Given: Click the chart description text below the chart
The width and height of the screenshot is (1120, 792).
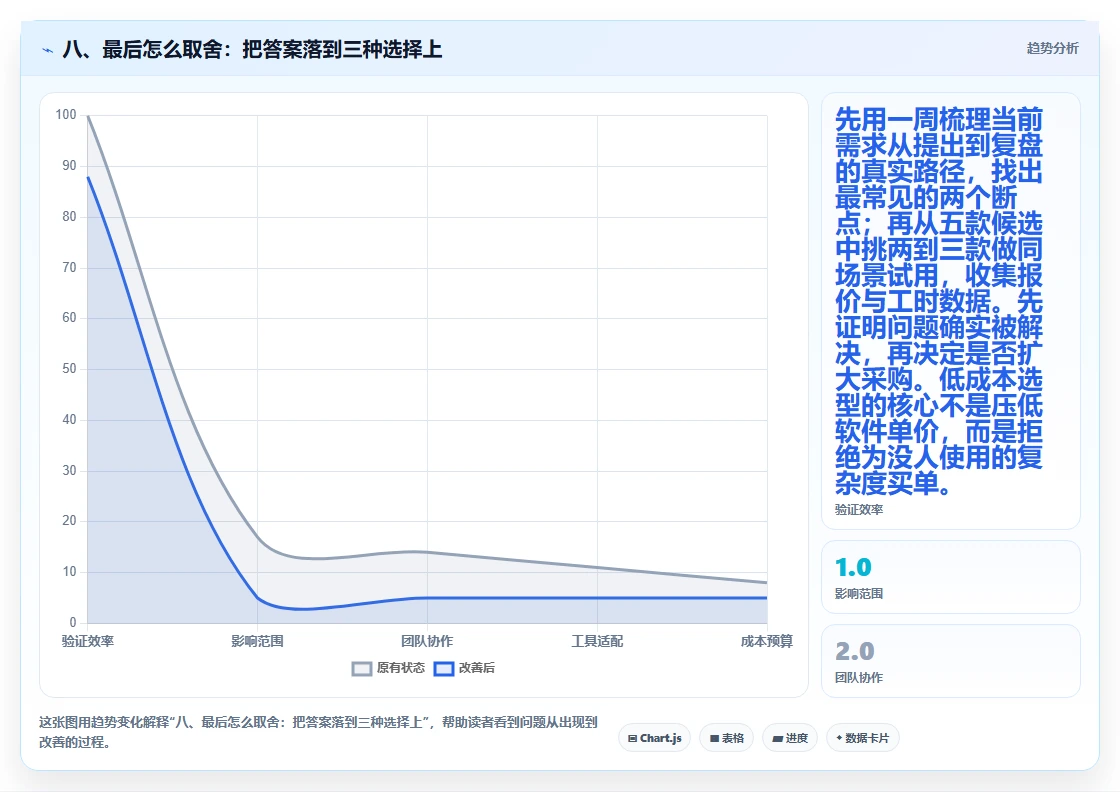Looking at the screenshot, I should [318, 732].
